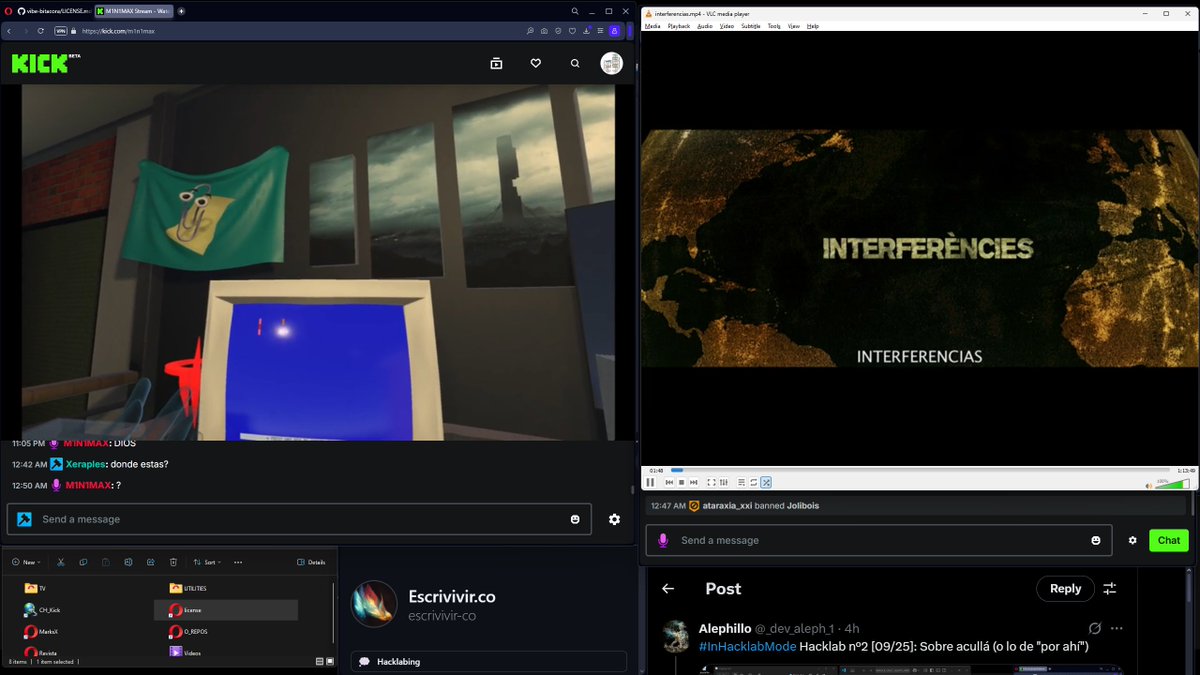Reload the Kick page
Screen dimensions: 1200x675
[41, 31]
